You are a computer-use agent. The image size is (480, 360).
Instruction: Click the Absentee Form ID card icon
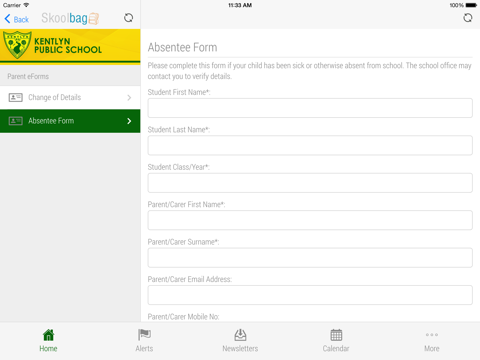(15, 121)
